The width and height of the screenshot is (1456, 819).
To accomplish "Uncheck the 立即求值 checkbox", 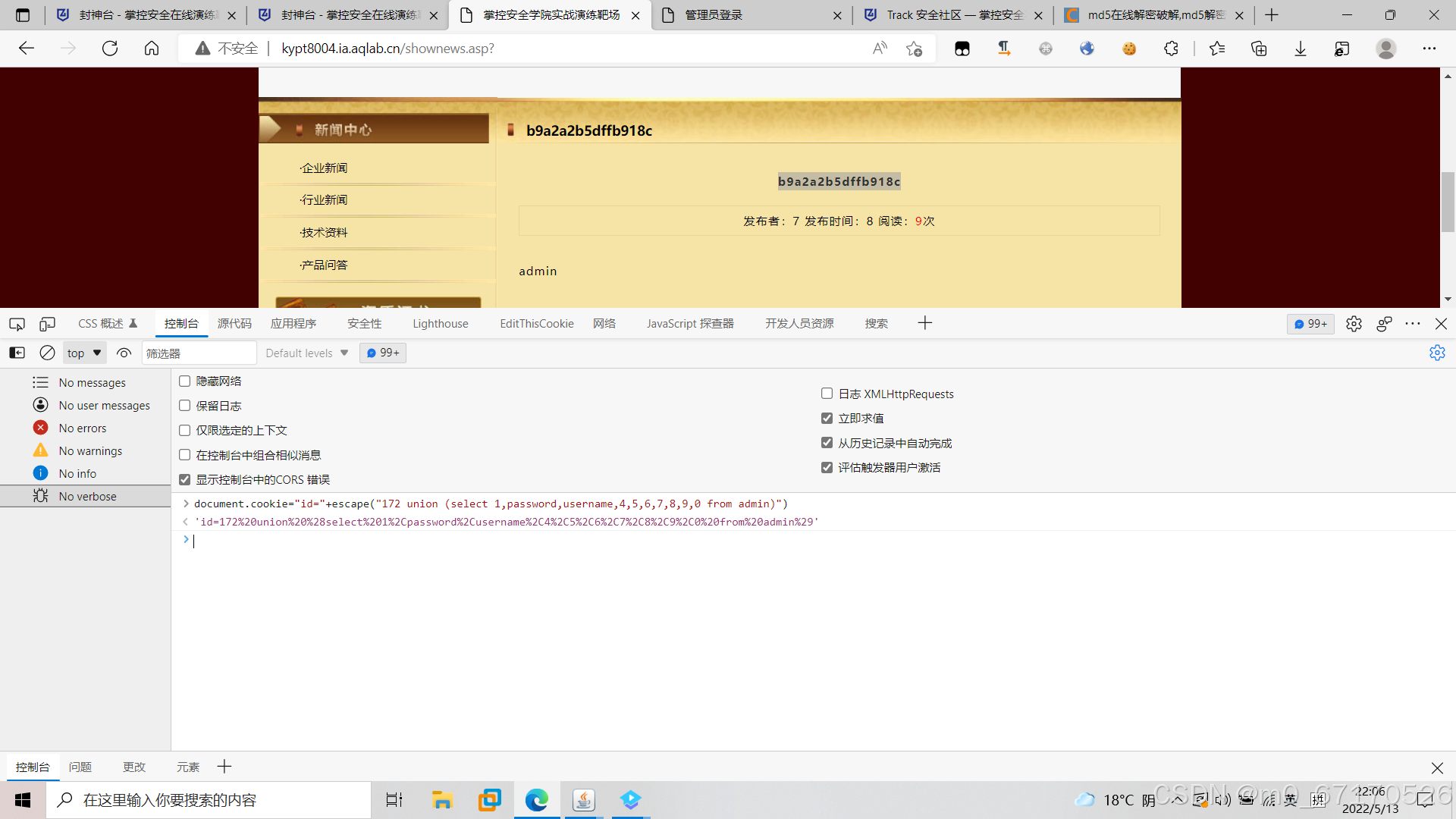I will pyautogui.click(x=827, y=419).
